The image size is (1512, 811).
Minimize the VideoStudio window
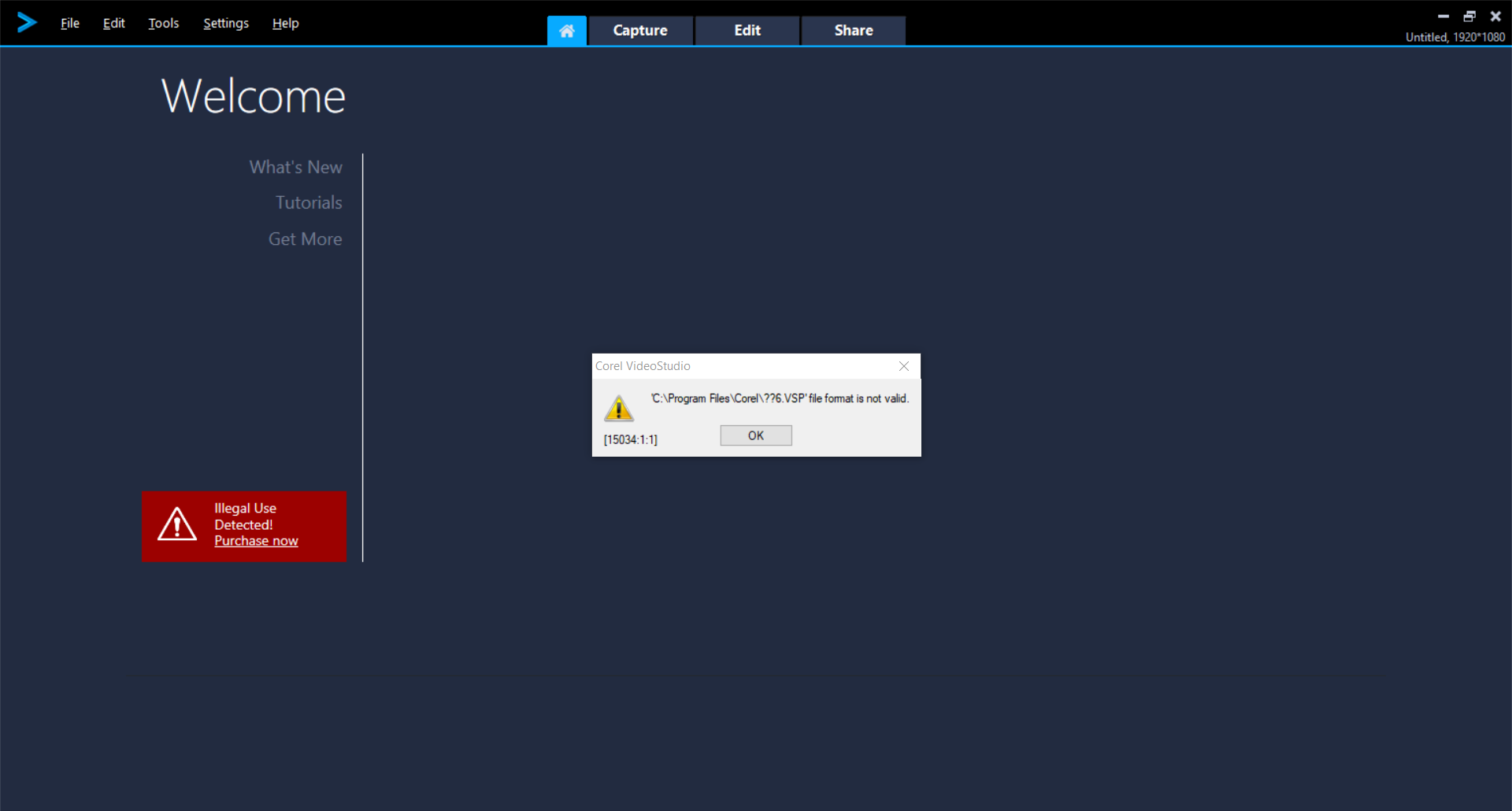pyautogui.click(x=1443, y=16)
